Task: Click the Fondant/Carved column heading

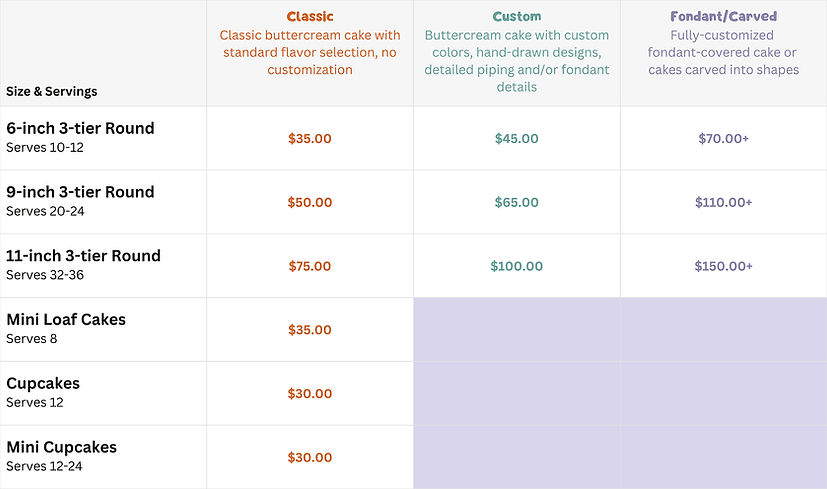Action: pyautogui.click(x=723, y=17)
